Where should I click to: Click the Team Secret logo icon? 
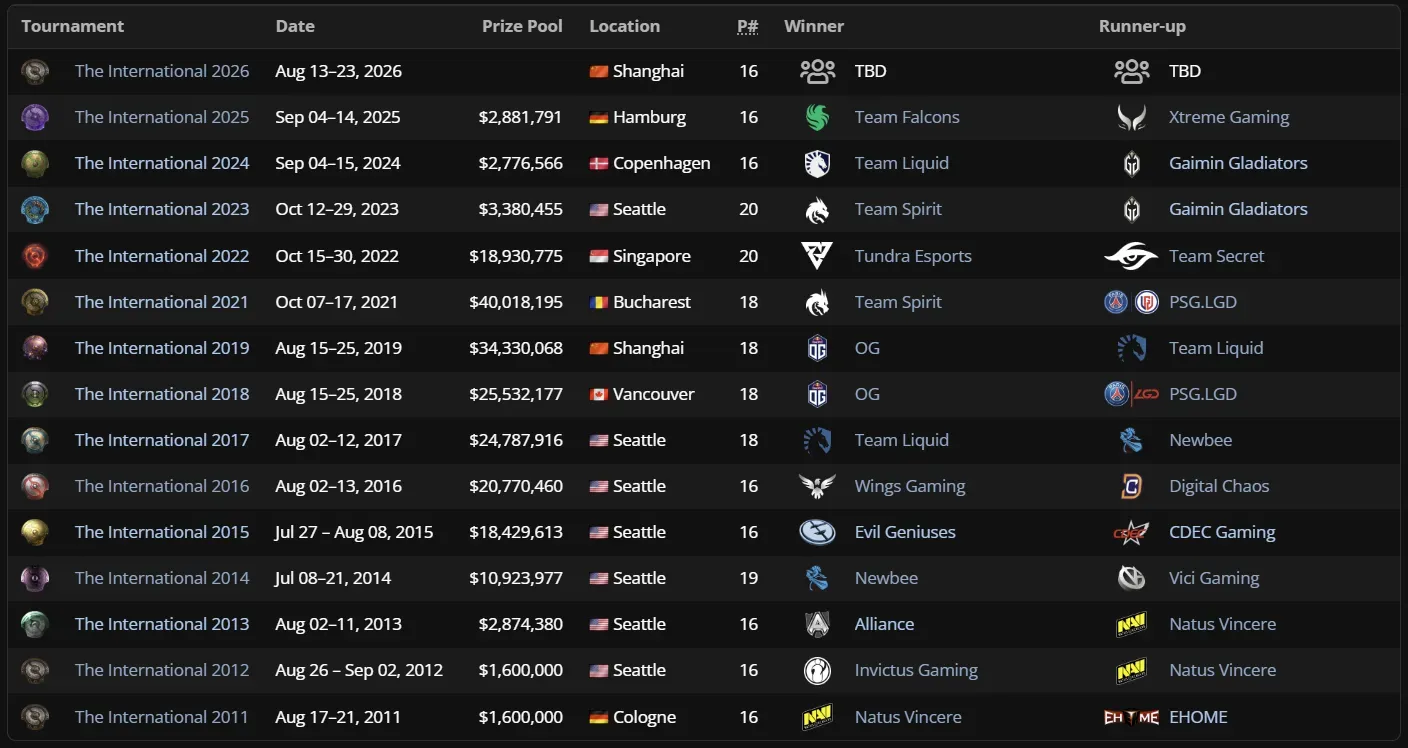pos(1131,256)
